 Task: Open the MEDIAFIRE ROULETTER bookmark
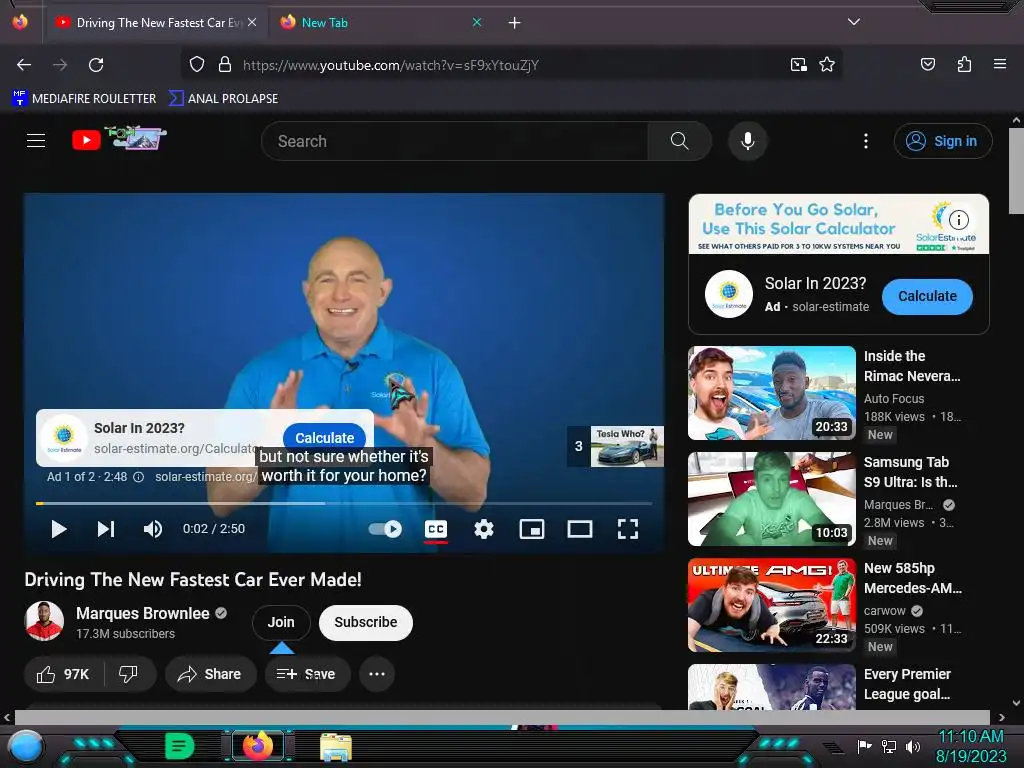pos(84,99)
